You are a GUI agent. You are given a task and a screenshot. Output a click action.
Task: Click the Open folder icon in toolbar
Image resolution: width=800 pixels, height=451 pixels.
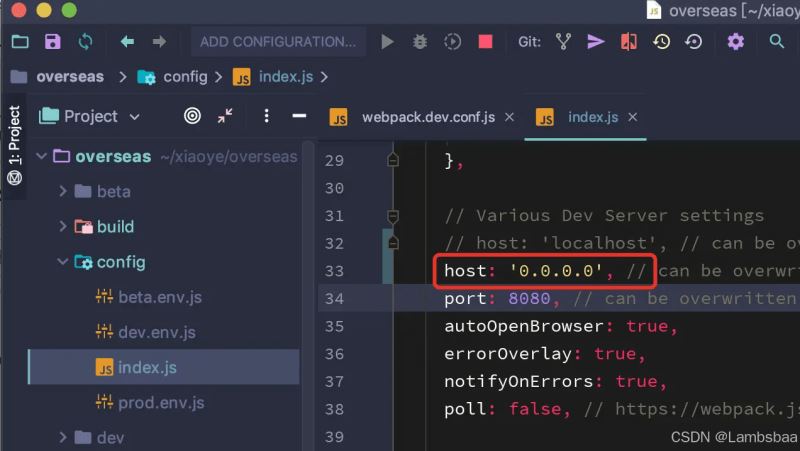pyautogui.click(x=20, y=42)
